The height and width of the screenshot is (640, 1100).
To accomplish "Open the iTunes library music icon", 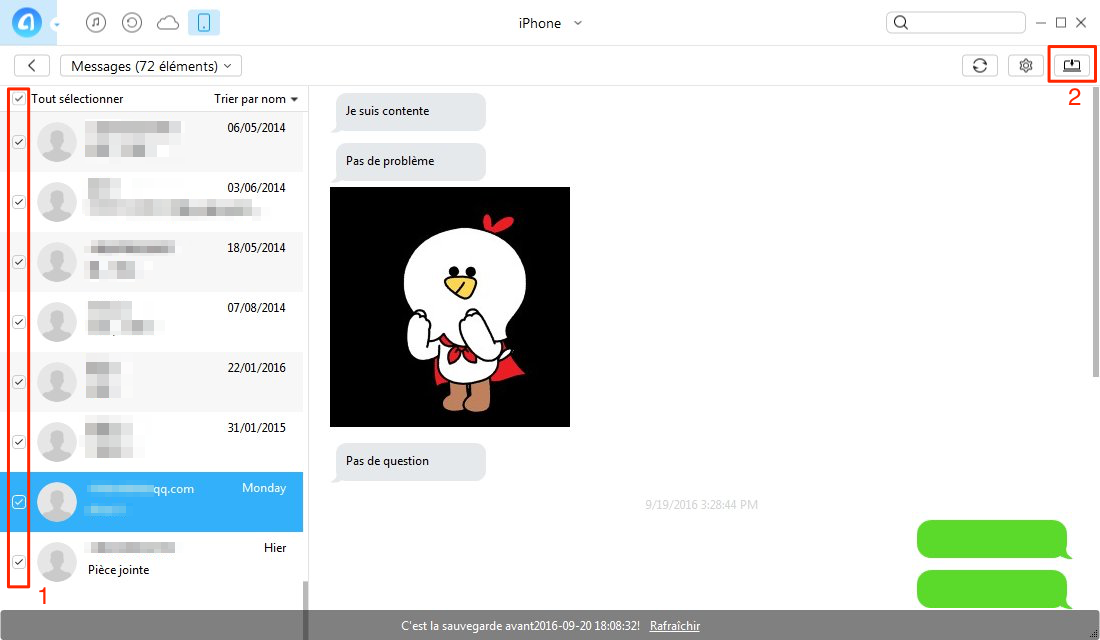I will (96, 22).
